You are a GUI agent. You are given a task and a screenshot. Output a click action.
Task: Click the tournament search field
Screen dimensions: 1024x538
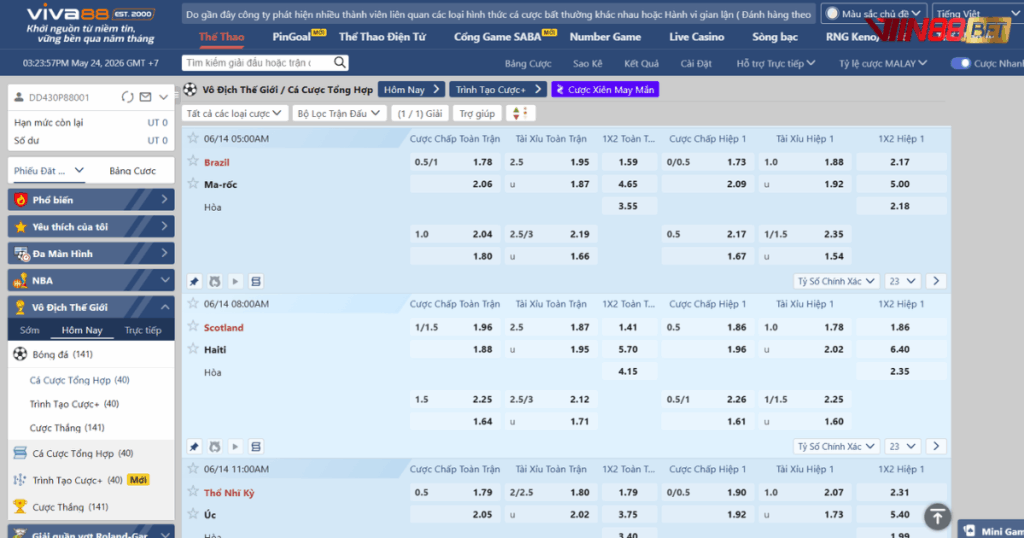(x=257, y=62)
